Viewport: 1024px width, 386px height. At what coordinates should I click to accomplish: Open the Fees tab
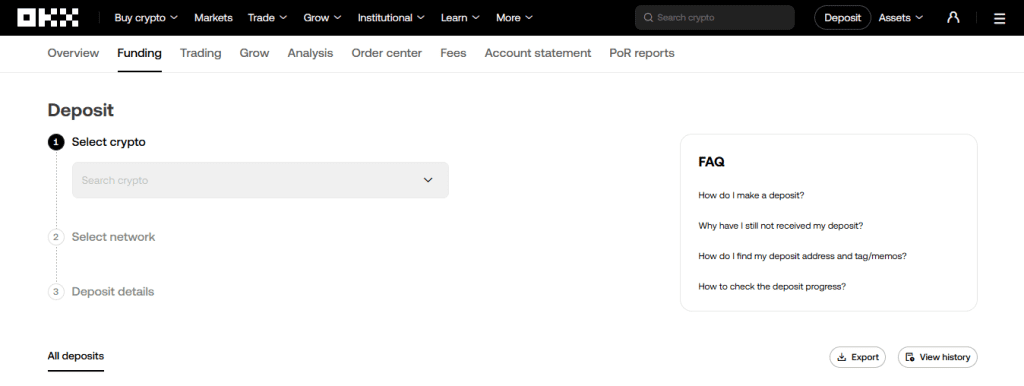tap(453, 54)
